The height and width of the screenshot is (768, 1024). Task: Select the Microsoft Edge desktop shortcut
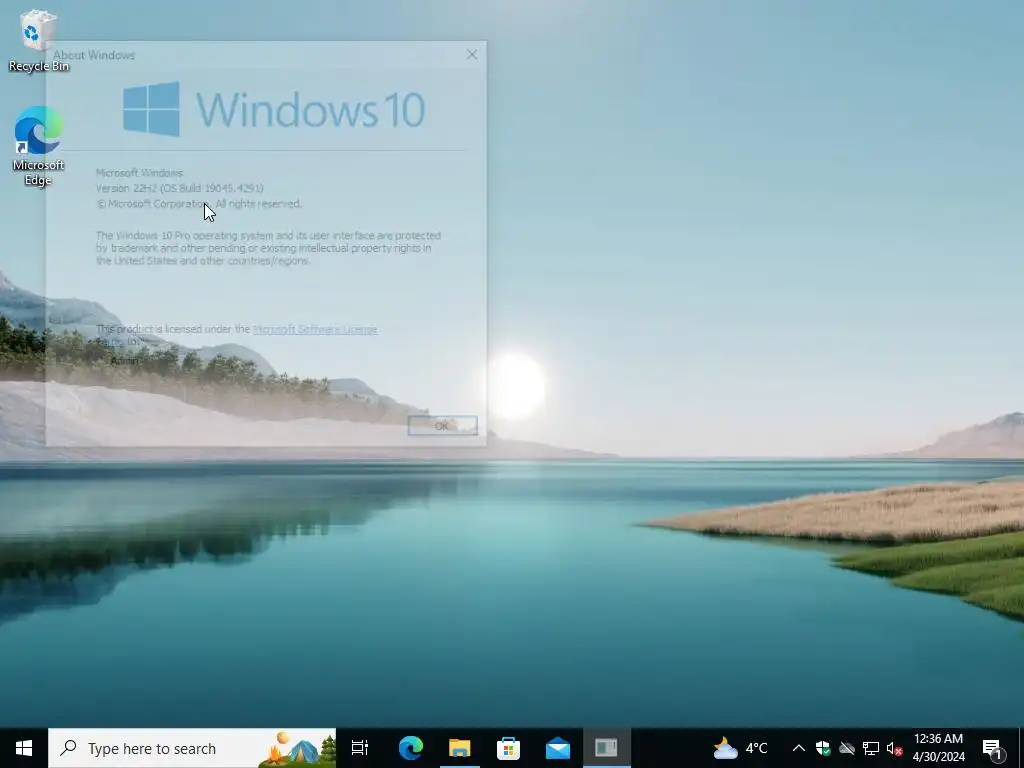(38, 145)
